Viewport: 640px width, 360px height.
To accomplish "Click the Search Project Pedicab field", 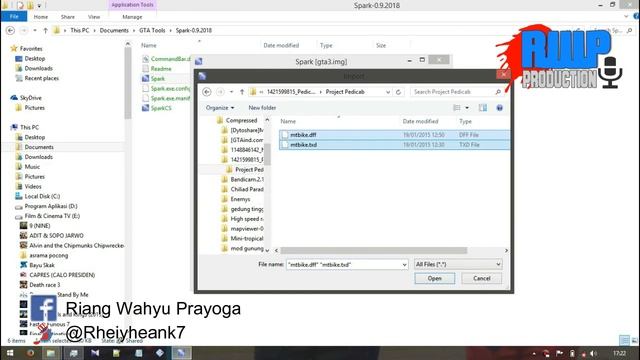I will (456, 92).
